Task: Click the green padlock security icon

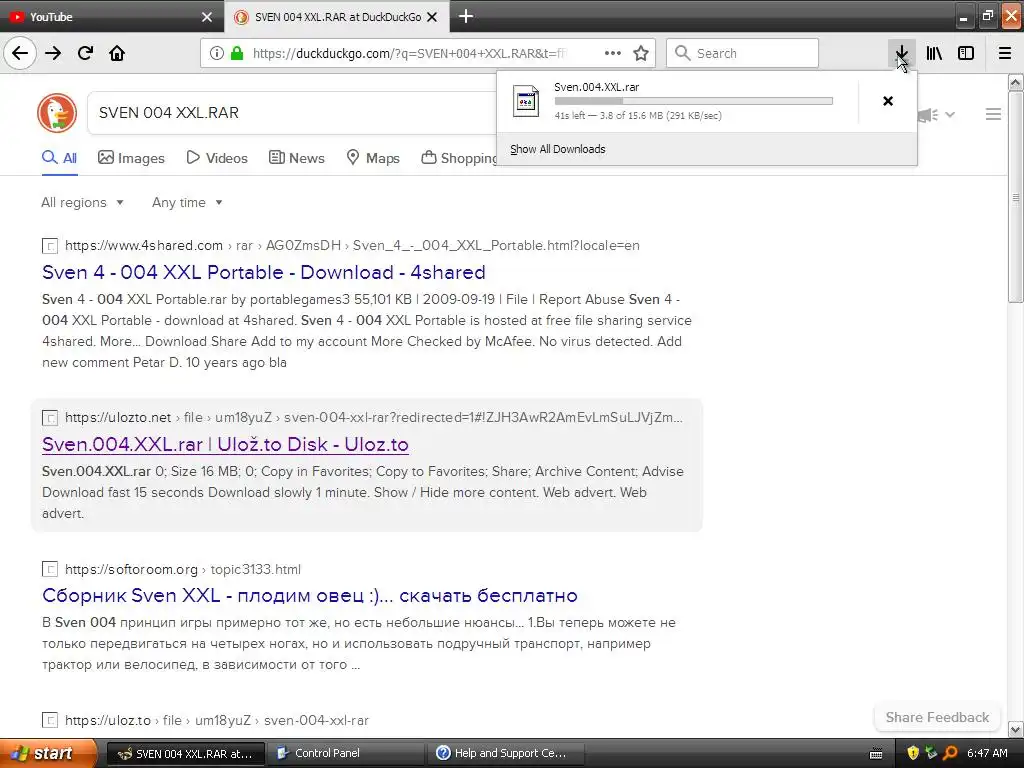Action: pos(237,53)
